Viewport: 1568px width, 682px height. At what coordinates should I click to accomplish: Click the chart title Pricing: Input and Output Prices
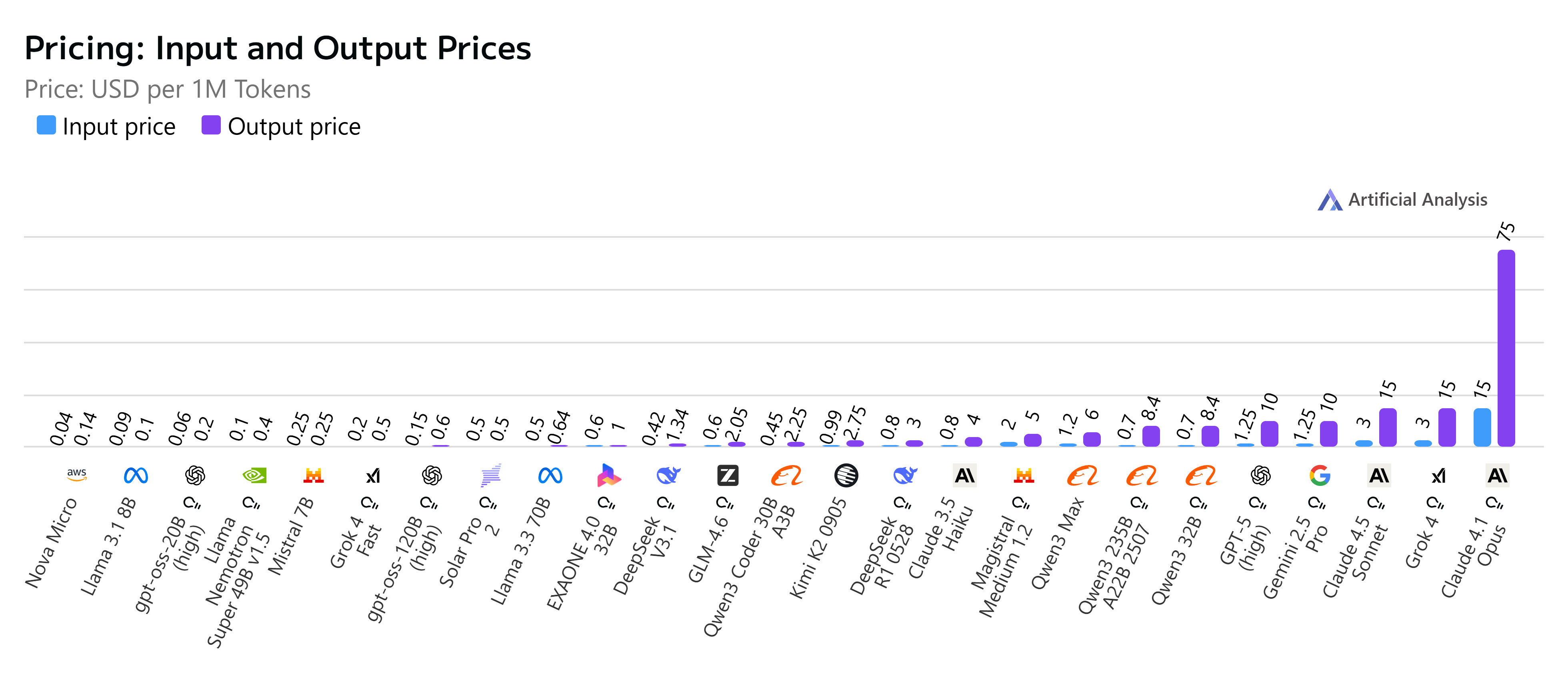pyautogui.click(x=278, y=48)
